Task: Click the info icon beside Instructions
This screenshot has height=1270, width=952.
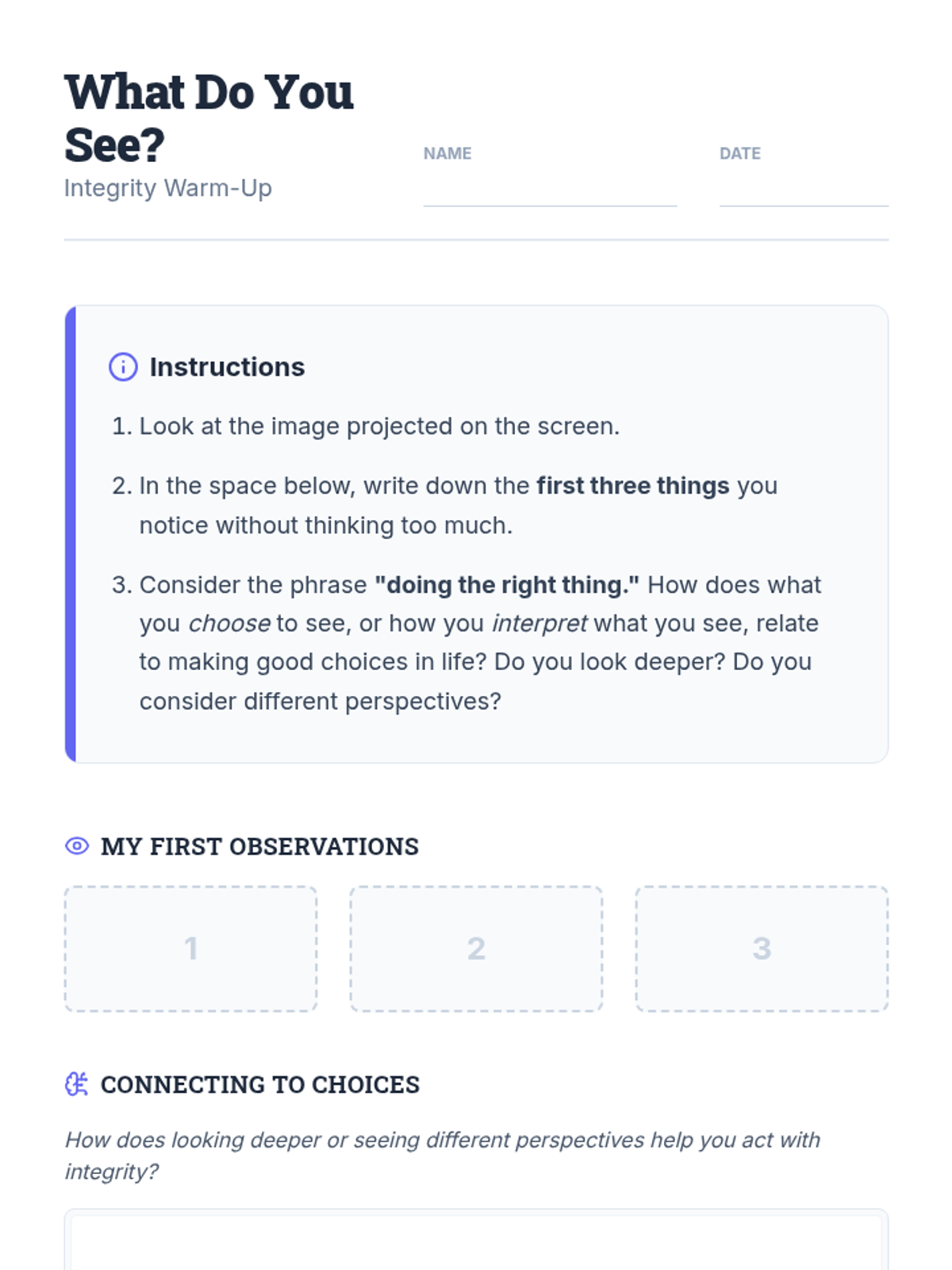Action: point(123,367)
